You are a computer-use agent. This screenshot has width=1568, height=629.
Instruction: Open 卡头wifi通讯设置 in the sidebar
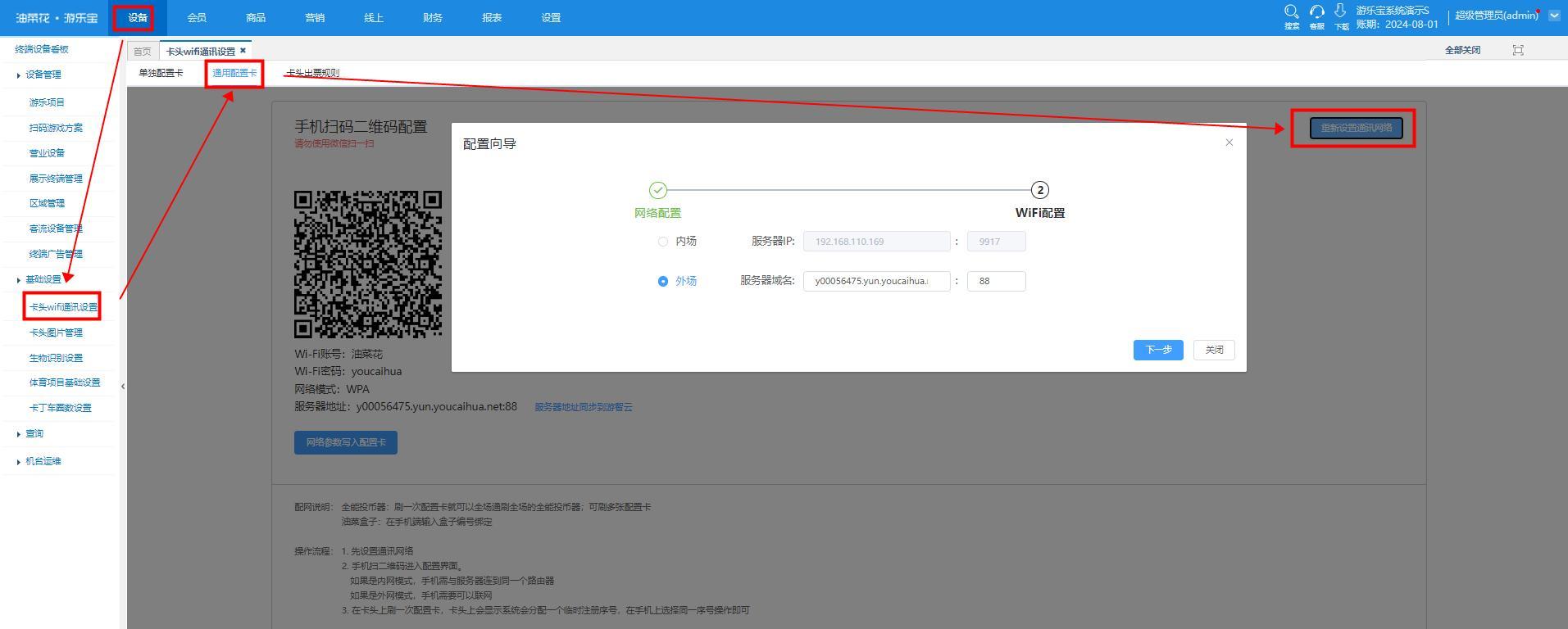[63, 307]
